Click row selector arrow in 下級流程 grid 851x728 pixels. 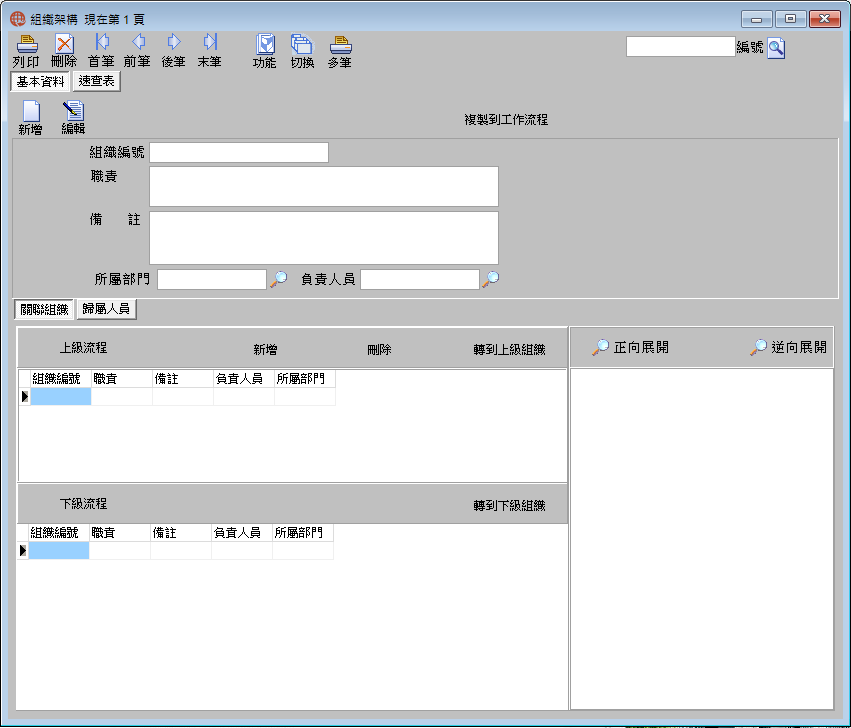pyautogui.click(x=22, y=550)
